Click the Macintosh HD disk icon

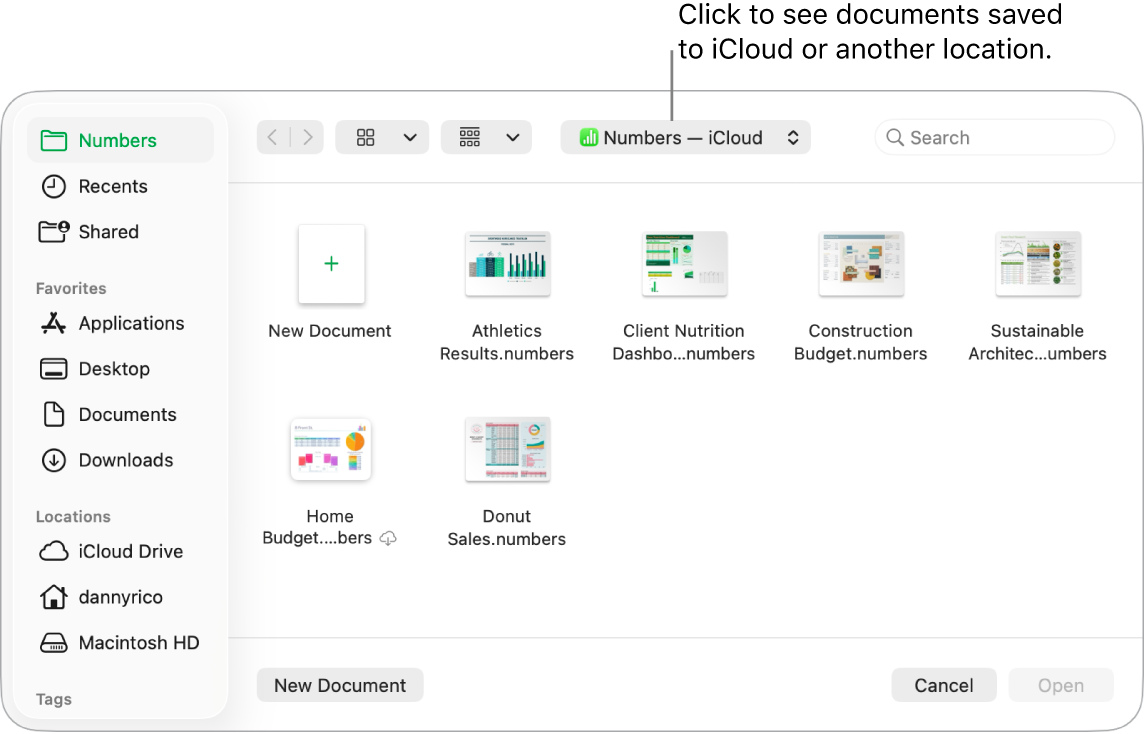(x=53, y=643)
